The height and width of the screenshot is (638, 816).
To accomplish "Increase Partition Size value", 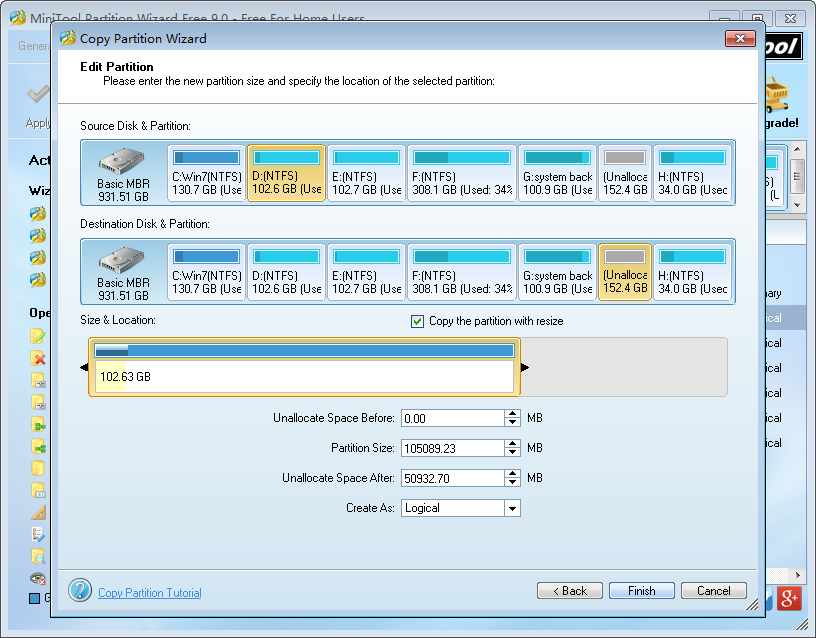I will coord(513,444).
